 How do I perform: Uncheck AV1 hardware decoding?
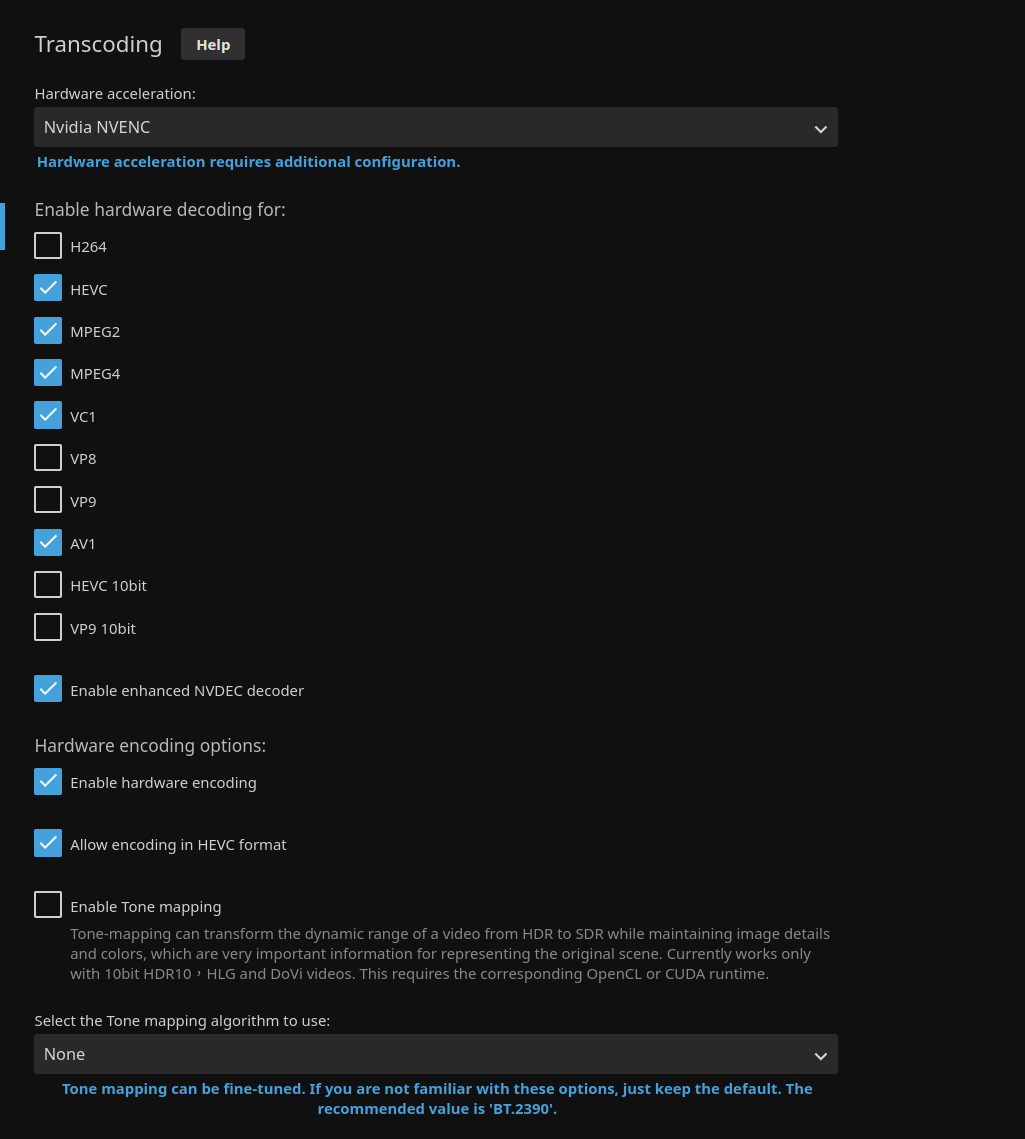48,543
